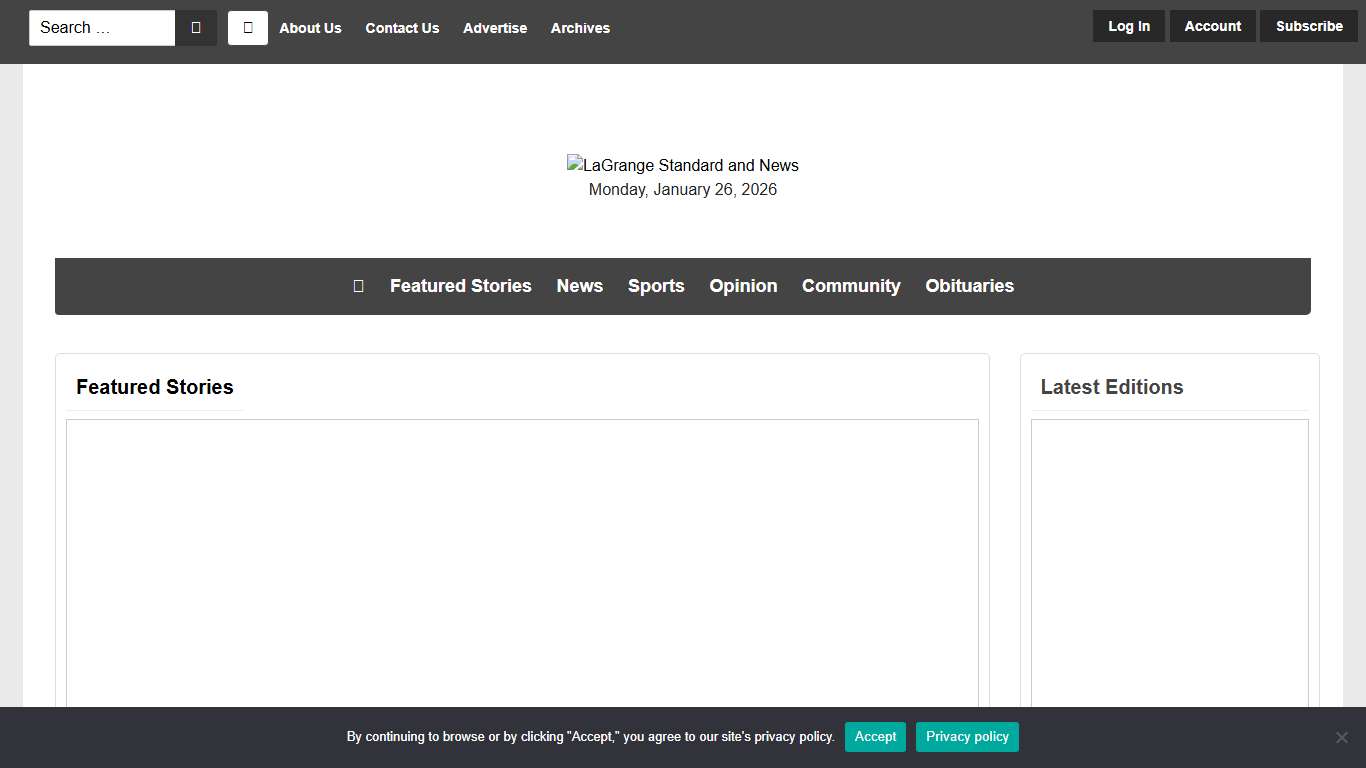Click the home icon in navigation bar
The height and width of the screenshot is (768, 1366).
coord(358,286)
